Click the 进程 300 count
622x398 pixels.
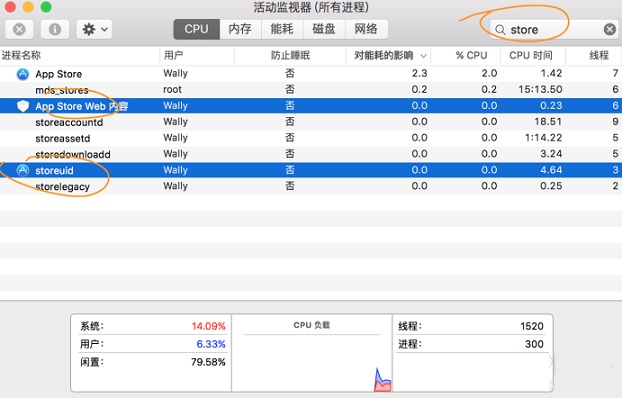coord(534,344)
